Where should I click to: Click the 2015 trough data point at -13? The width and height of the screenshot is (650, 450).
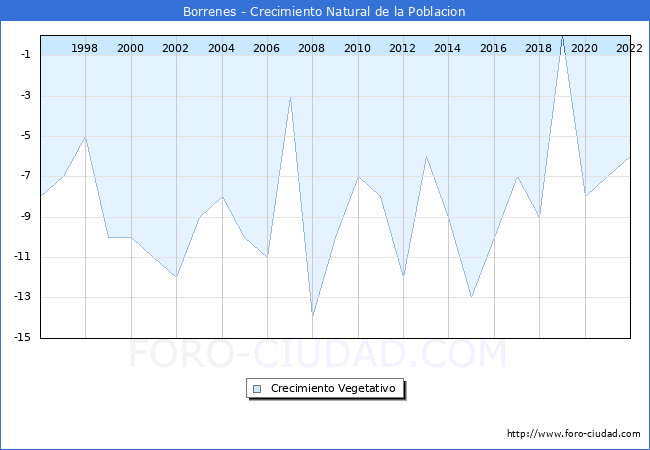point(471,297)
